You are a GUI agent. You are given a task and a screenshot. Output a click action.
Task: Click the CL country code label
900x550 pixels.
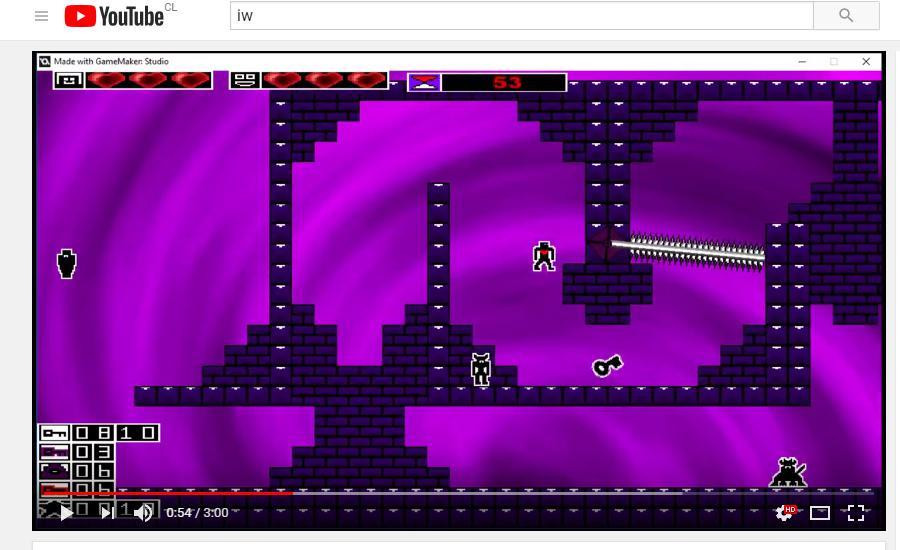[170, 7]
